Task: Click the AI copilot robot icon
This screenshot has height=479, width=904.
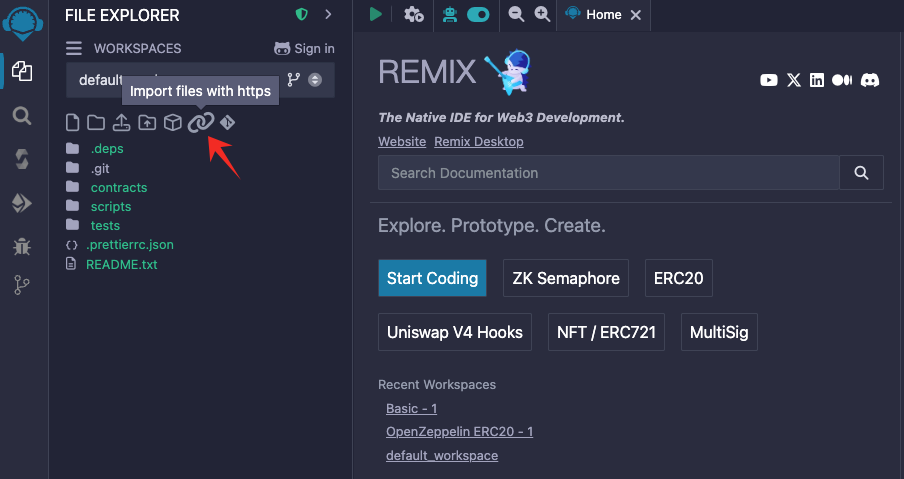Action: [x=450, y=14]
